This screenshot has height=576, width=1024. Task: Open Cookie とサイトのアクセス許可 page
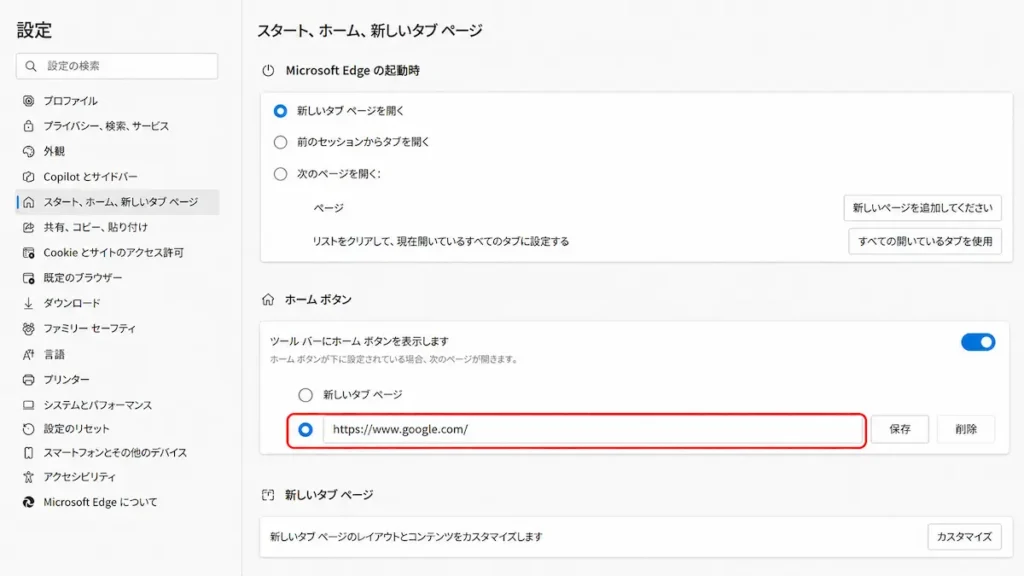pos(114,253)
